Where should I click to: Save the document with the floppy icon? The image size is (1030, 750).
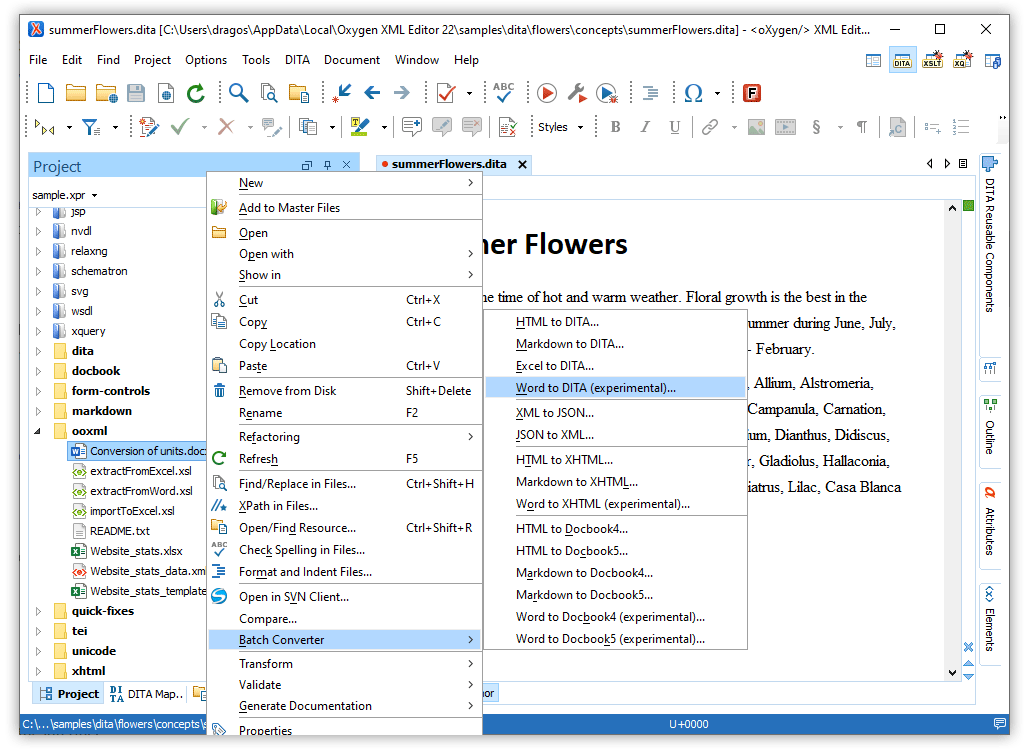point(136,93)
